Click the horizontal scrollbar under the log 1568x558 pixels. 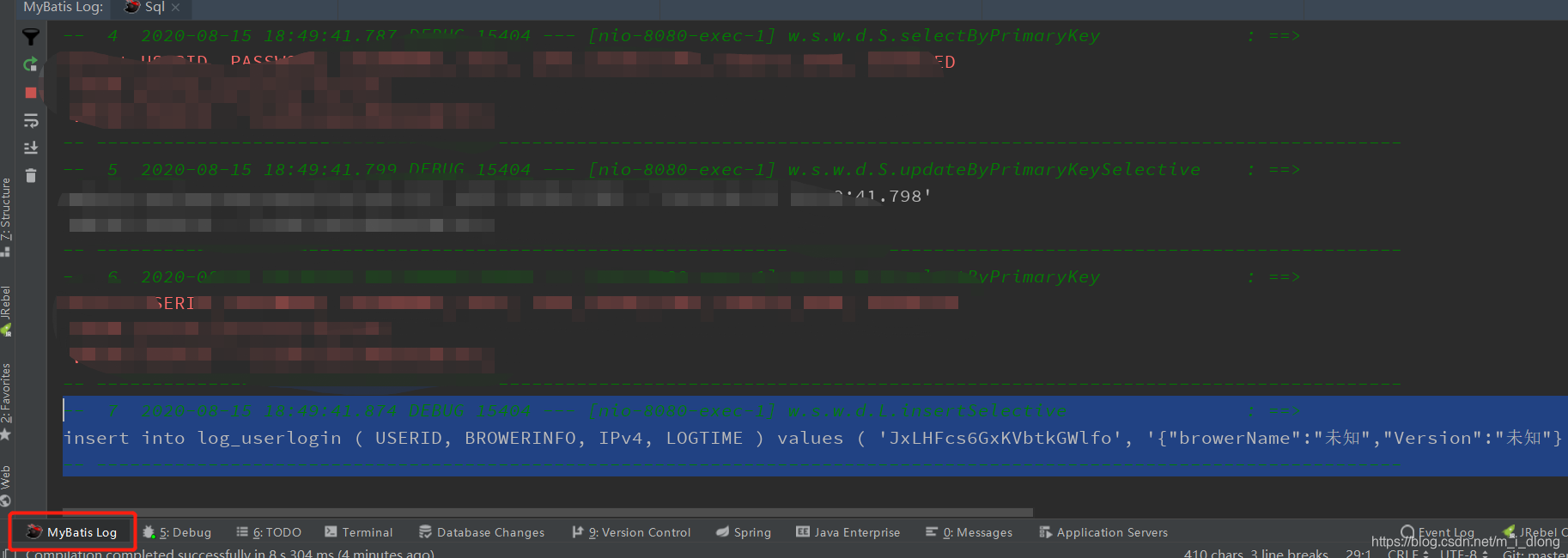(x=548, y=513)
